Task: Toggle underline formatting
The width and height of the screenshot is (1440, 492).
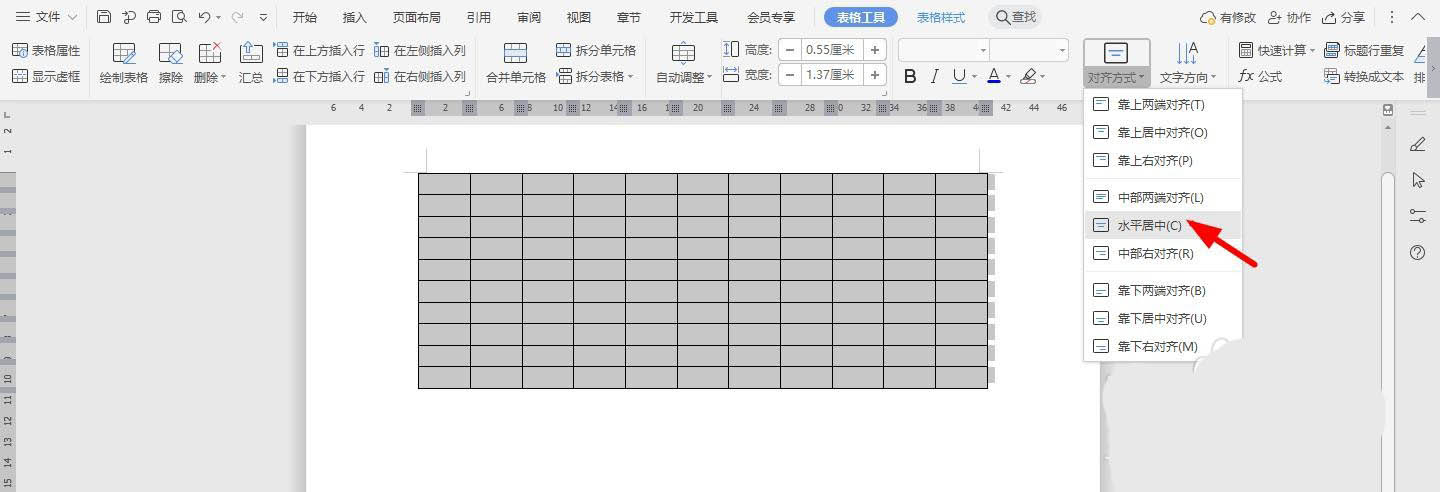Action: click(x=959, y=76)
